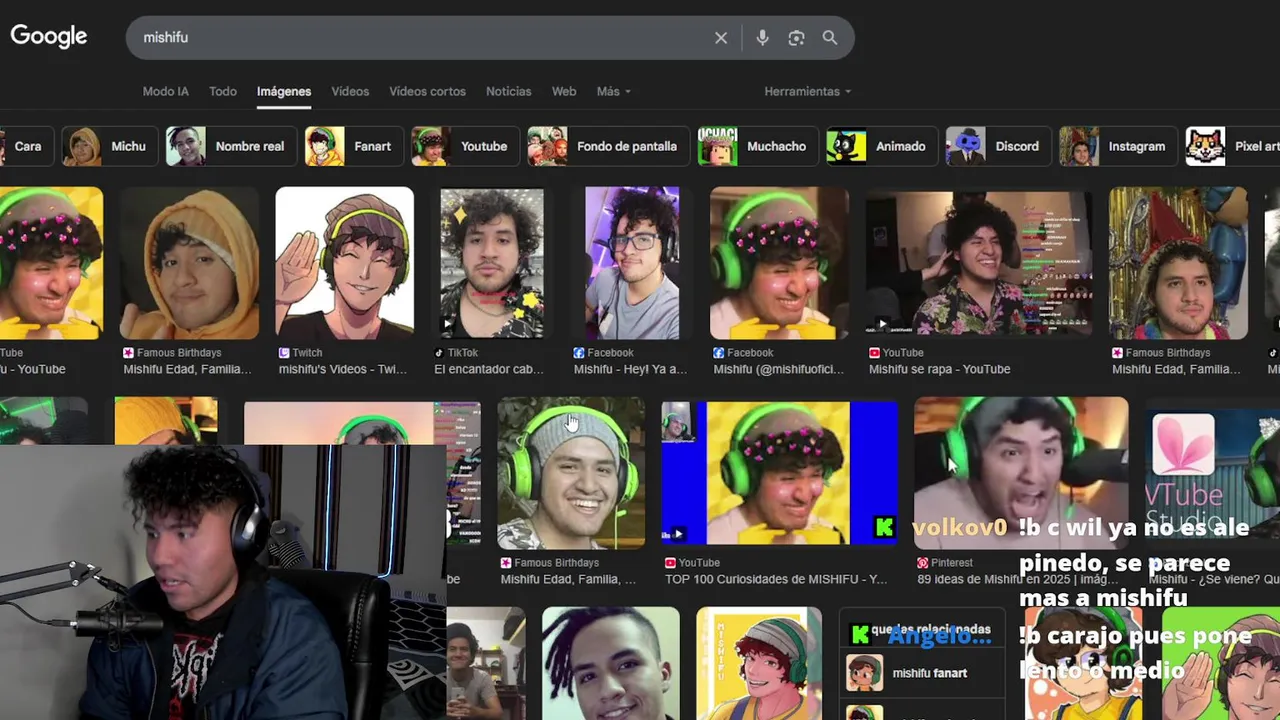Go to the Noticias tab
Image resolution: width=1280 pixels, height=720 pixels.
[x=508, y=91]
